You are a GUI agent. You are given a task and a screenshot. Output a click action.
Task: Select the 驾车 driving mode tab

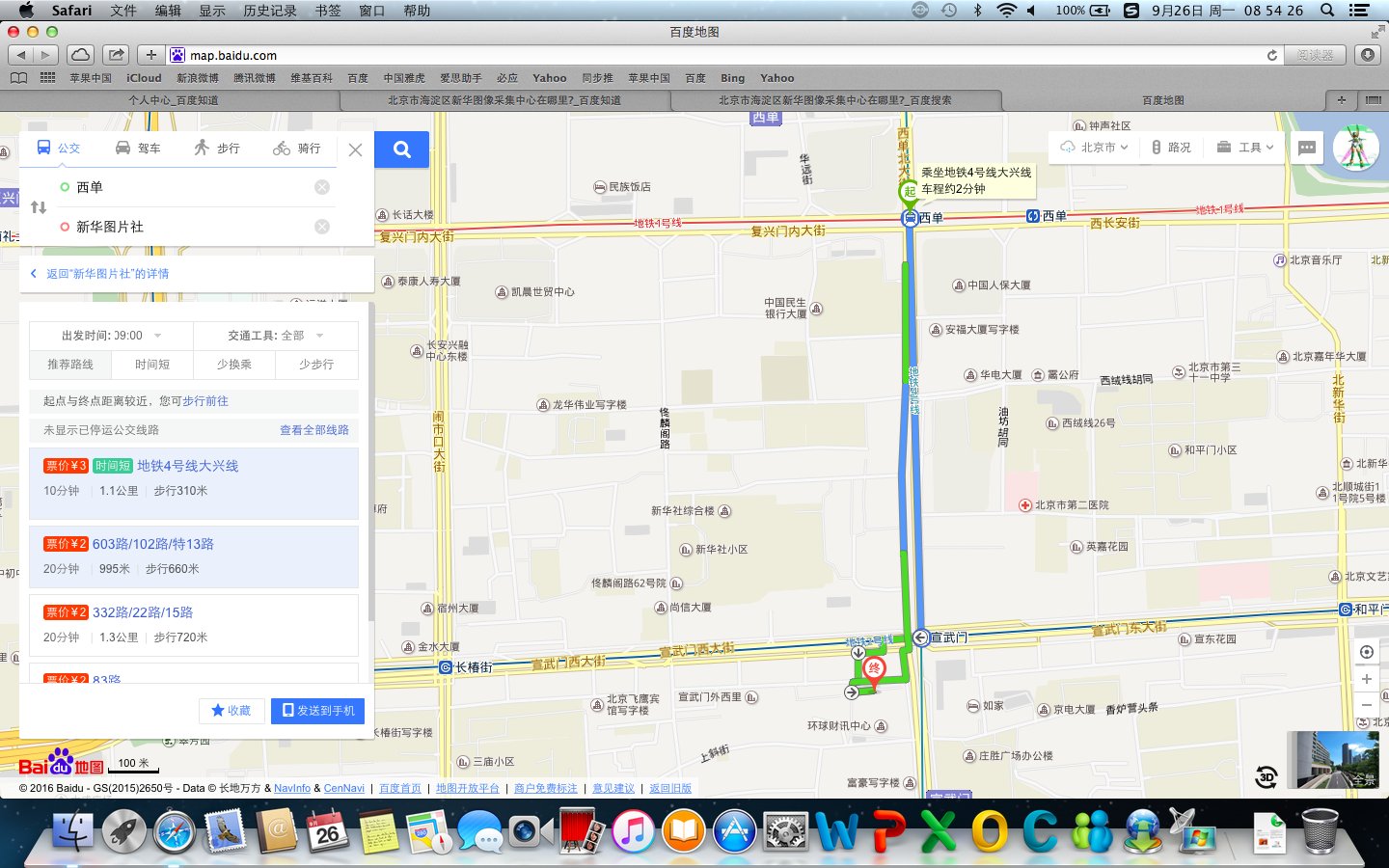click(138, 149)
